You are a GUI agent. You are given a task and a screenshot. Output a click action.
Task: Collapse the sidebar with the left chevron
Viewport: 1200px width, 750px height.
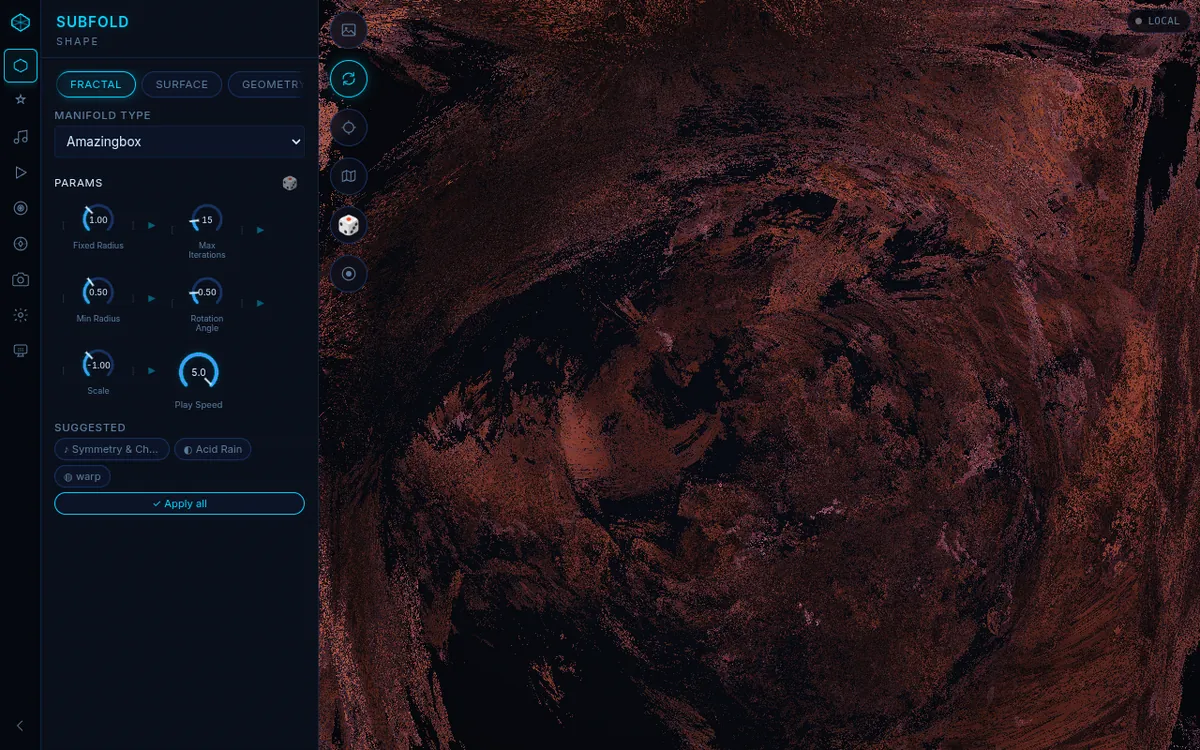[x=20, y=726]
